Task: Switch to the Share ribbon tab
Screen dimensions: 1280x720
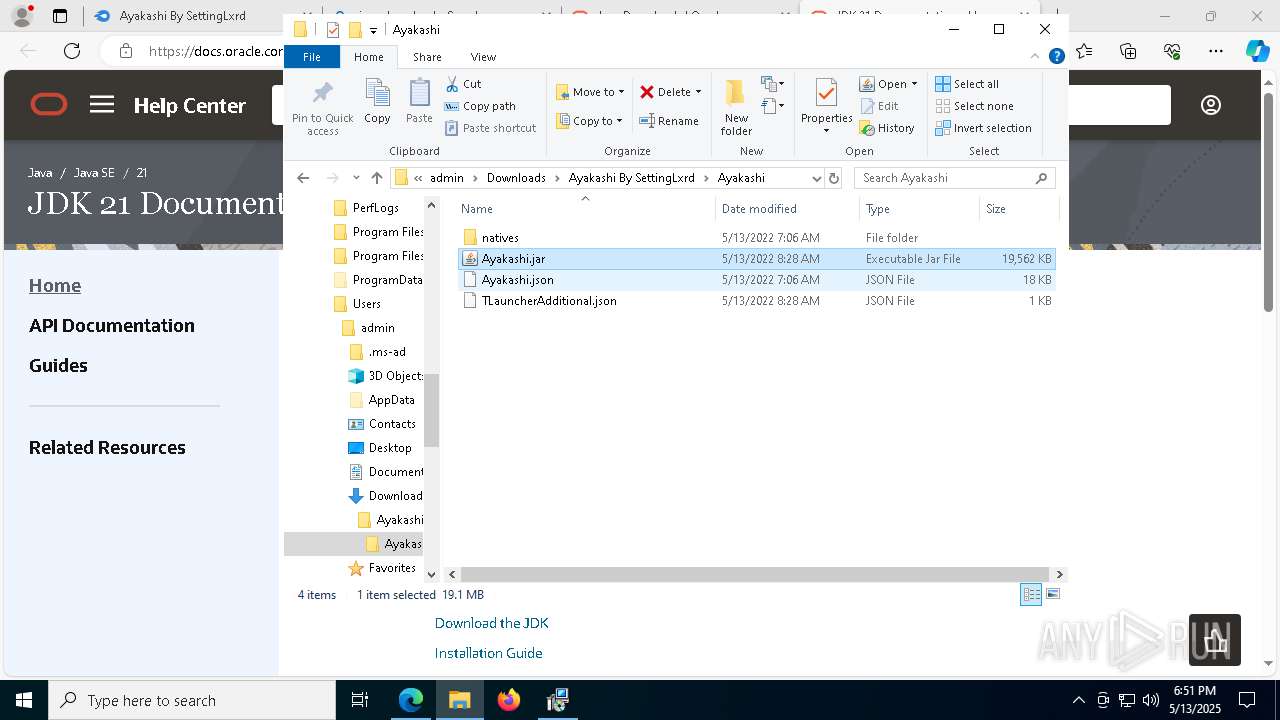Action: [427, 57]
